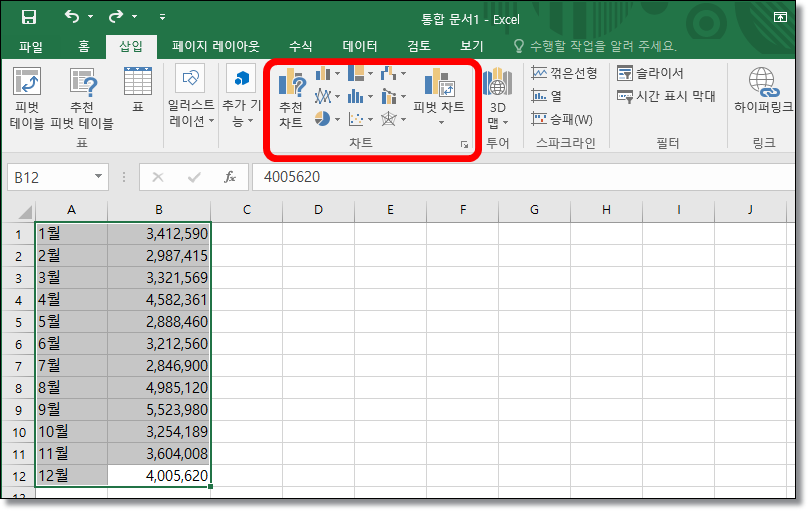
Task: Click the 3D 맵 button
Action: tap(497, 98)
